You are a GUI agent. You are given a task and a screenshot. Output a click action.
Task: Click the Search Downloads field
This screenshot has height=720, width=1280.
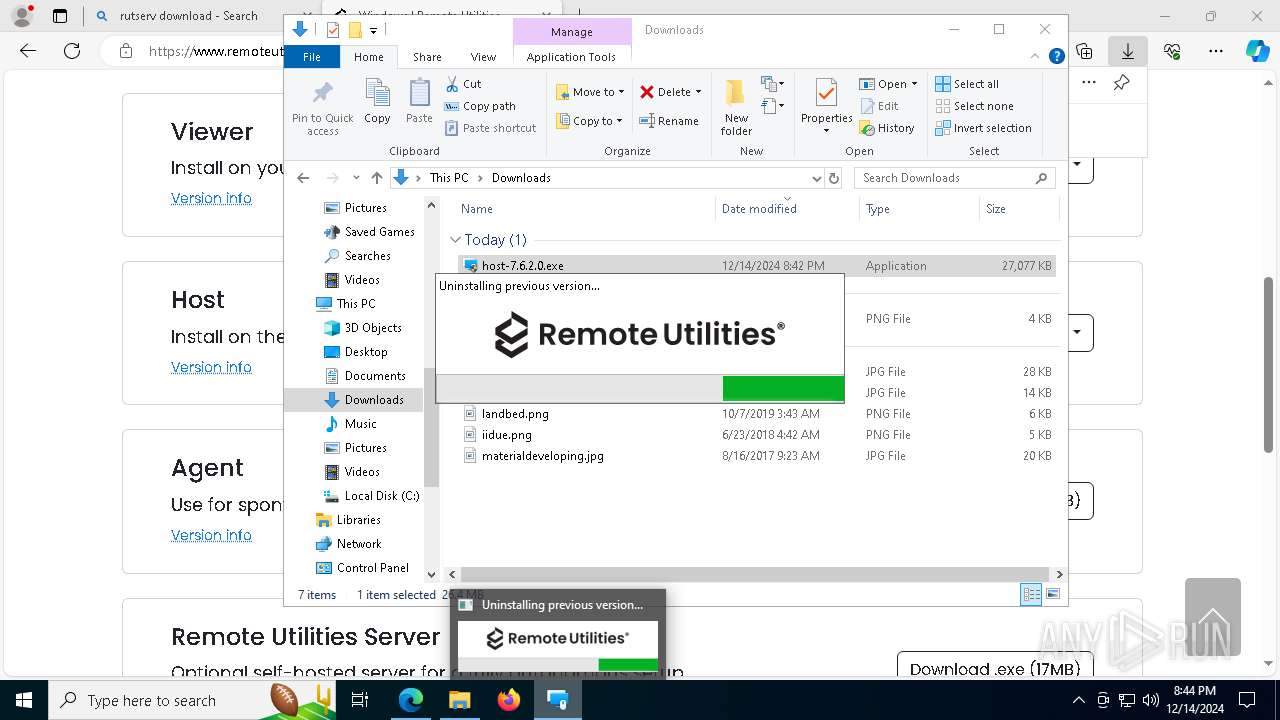coord(955,178)
